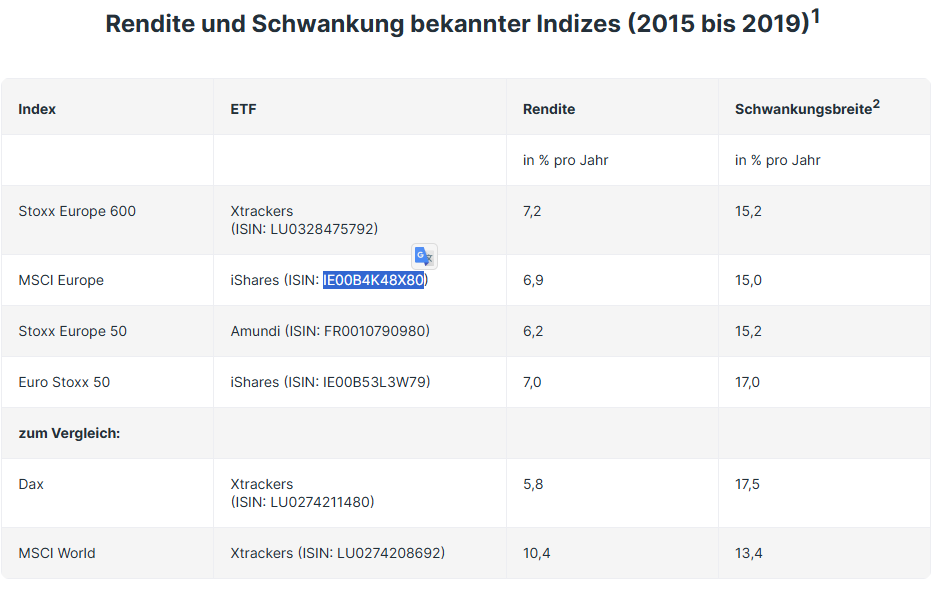950x597 pixels.
Task: Click the Schwankungsbreite value 13,4
Action: click(748, 553)
